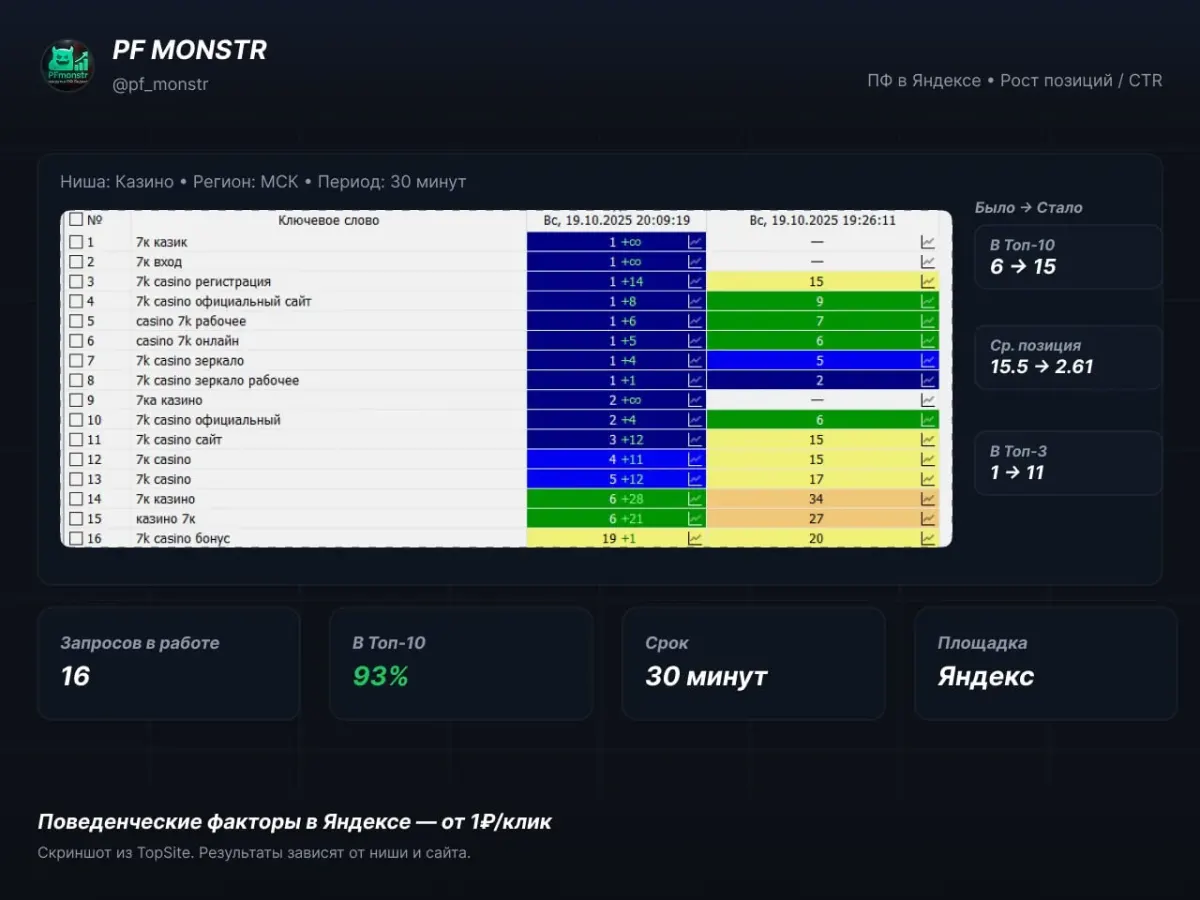Screen dimensions: 1200x900
Task: Open 20:09:19 chart icon in row 7 "7k casino зеркало"
Action: [695, 361]
